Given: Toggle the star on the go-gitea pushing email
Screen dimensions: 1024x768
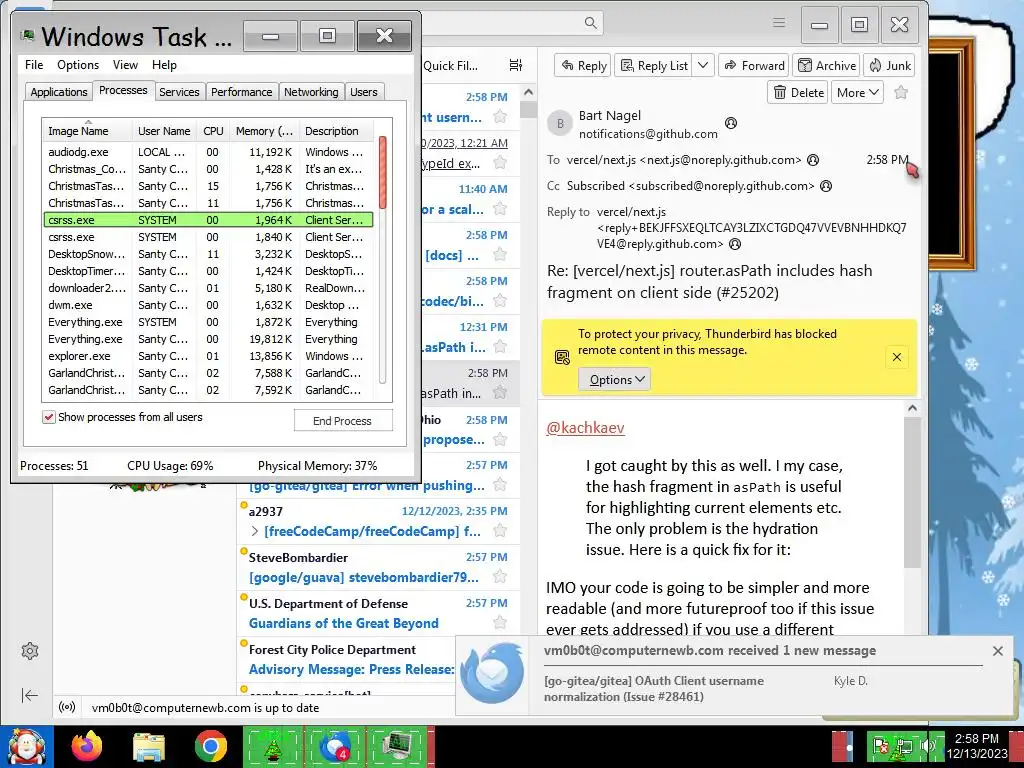Looking at the screenshot, I should pyautogui.click(x=500, y=485).
